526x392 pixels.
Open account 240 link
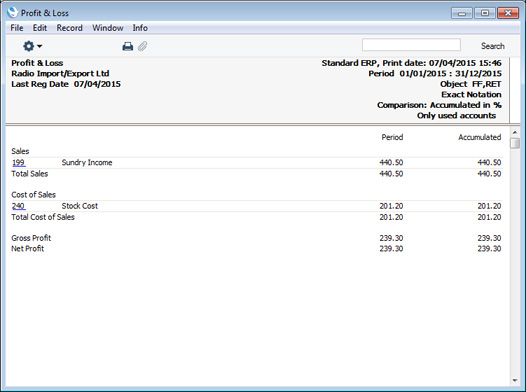coord(18,206)
